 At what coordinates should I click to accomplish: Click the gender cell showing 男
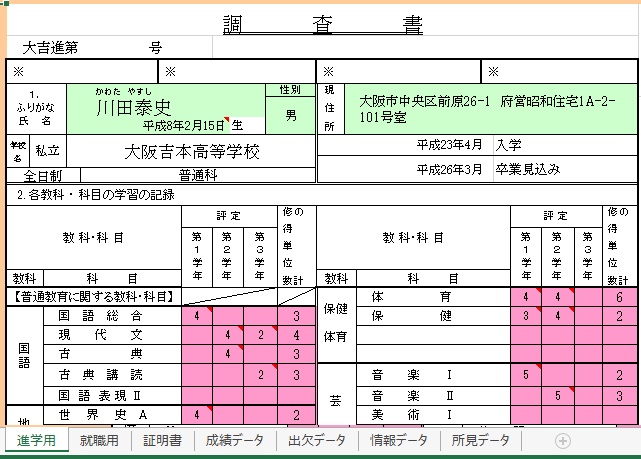pyautogui.click(x=290, y=116)
